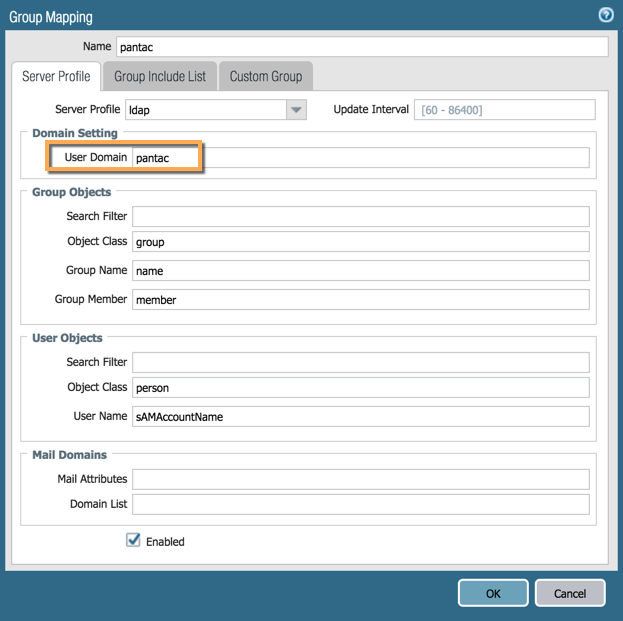This screenshot has height=621, width=623.
Task: Edit the Object Class field with person
Action: coord(361,387)
